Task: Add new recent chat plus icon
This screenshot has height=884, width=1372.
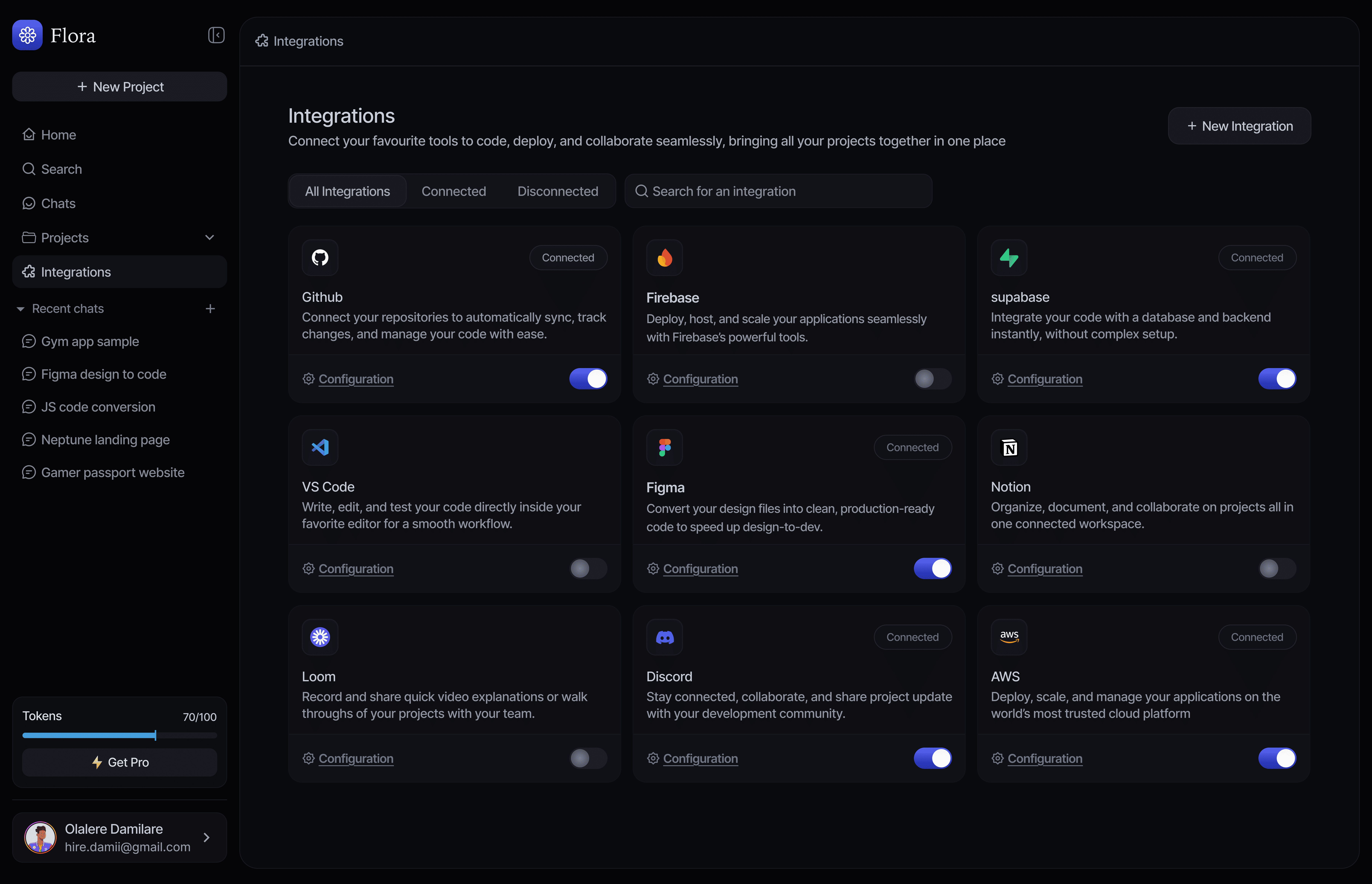Action: click(210, 309)
